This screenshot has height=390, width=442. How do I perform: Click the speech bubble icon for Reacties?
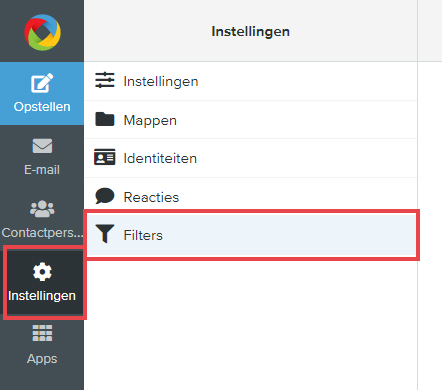pos(105,196)
